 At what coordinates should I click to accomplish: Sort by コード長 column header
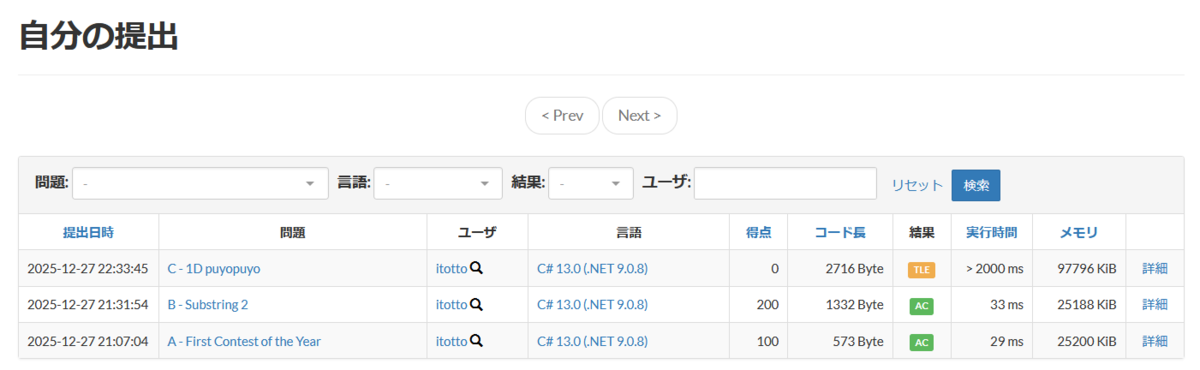840,232
